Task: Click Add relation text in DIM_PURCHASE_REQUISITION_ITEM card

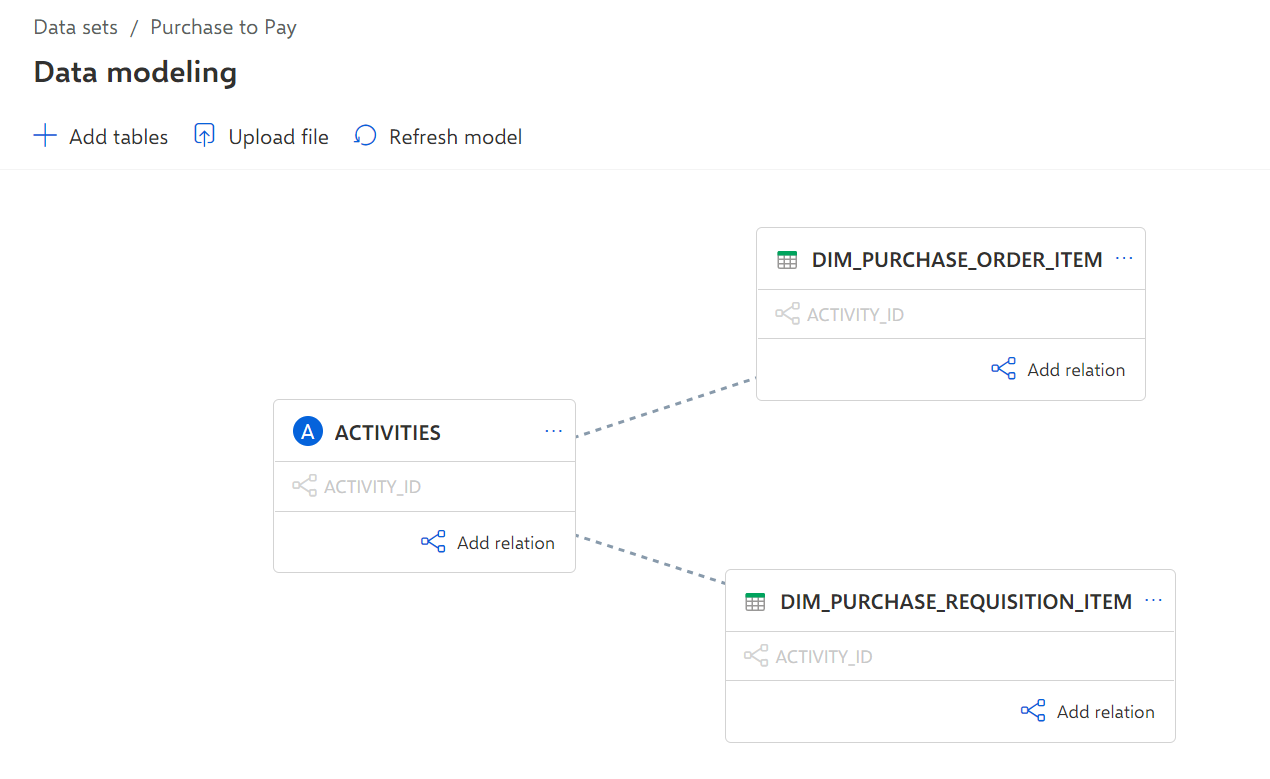Action: point(1105,712)
